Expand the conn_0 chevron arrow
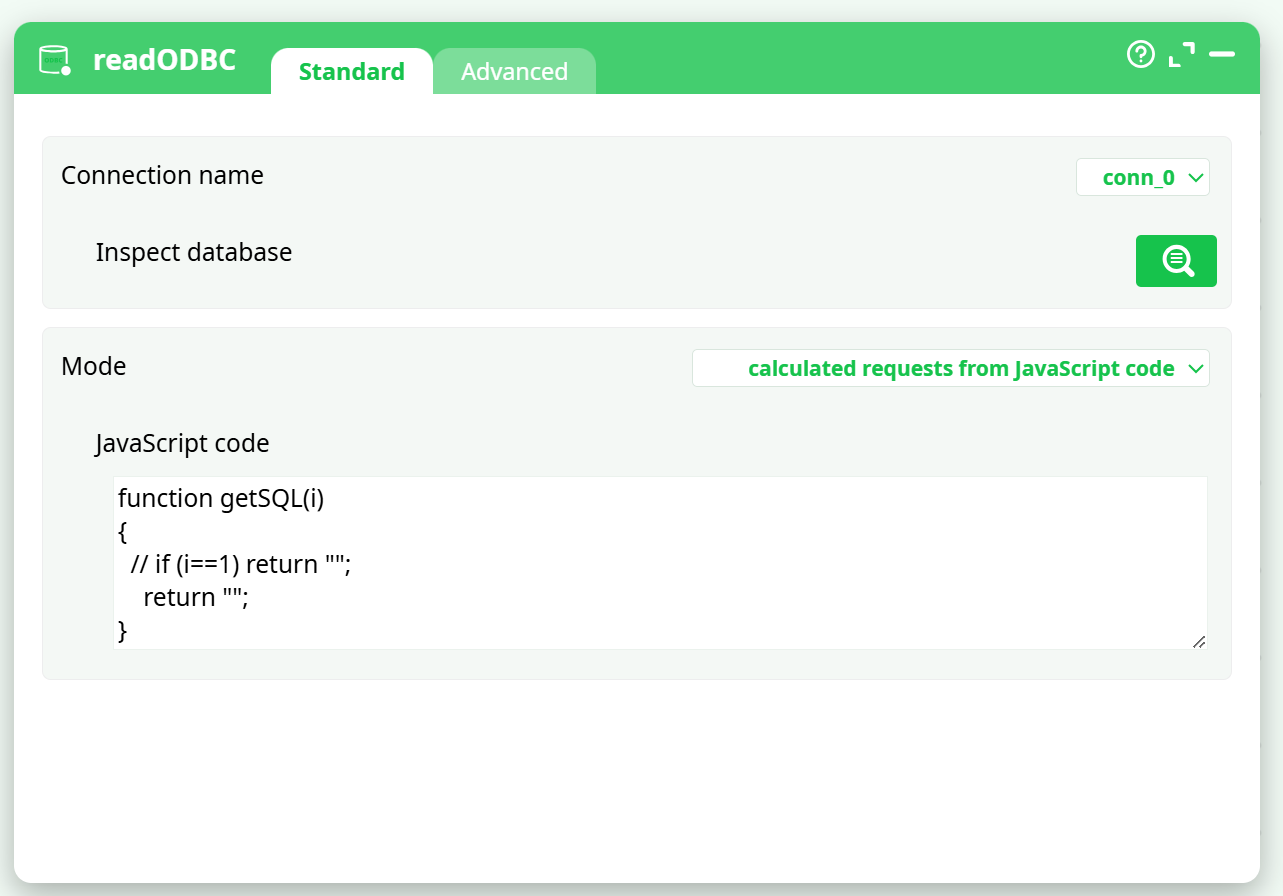This screenshot has width=1283, height=896. (1195, 178)
